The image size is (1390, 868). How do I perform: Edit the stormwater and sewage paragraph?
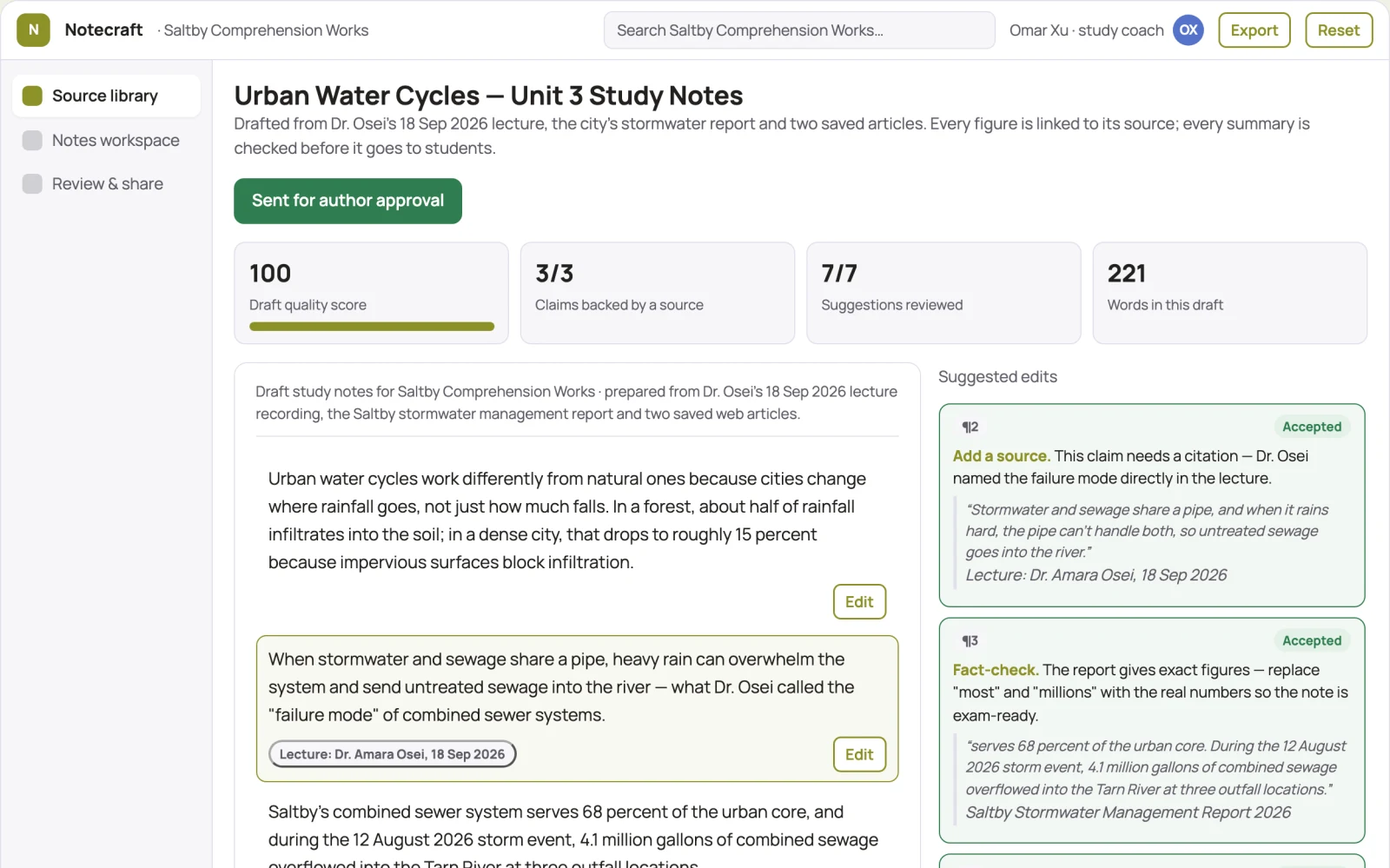859,754
